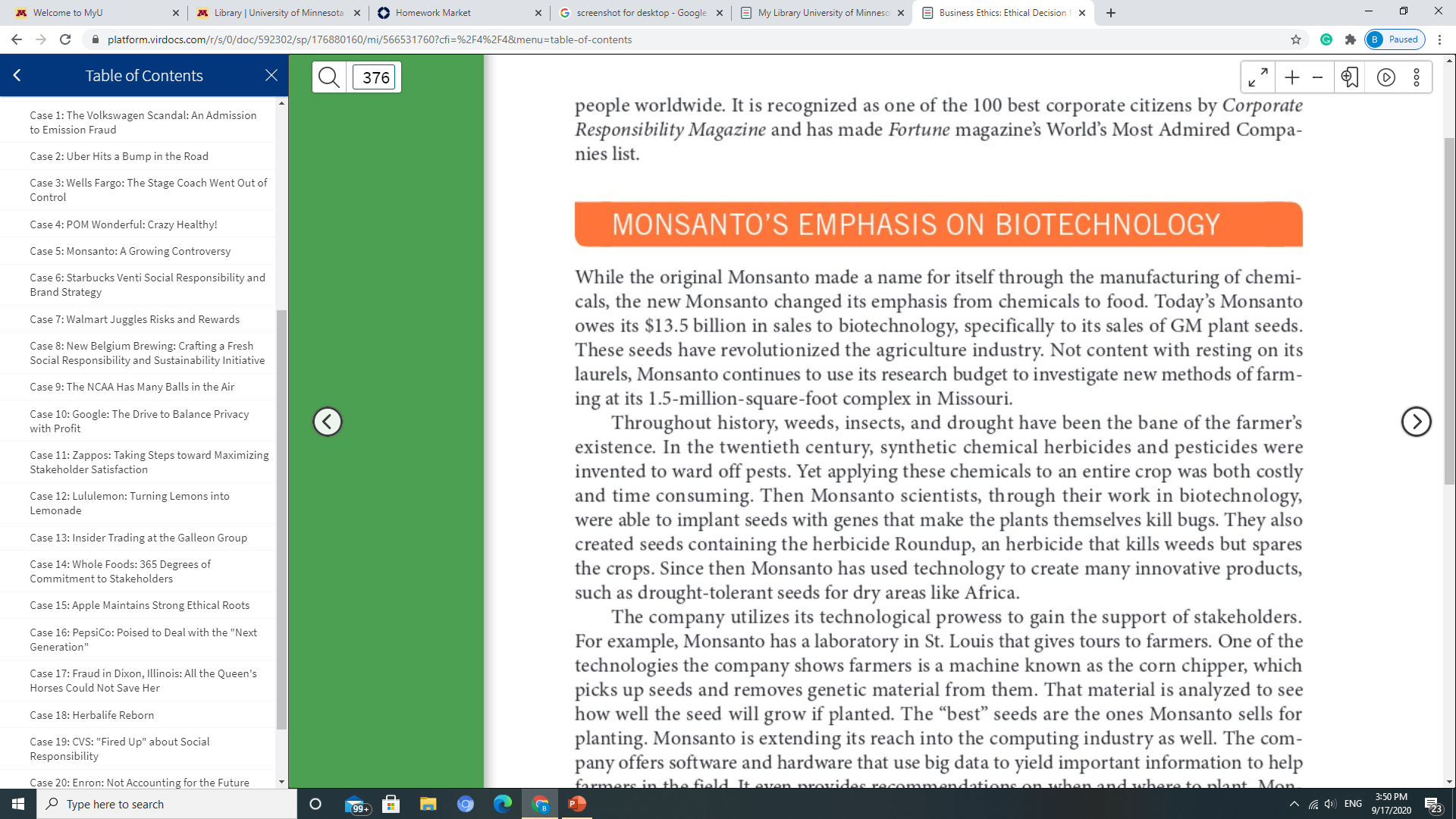The image size is (1456, 819).
Task: Click the address bar URL
Action: (x=369, y=39)
